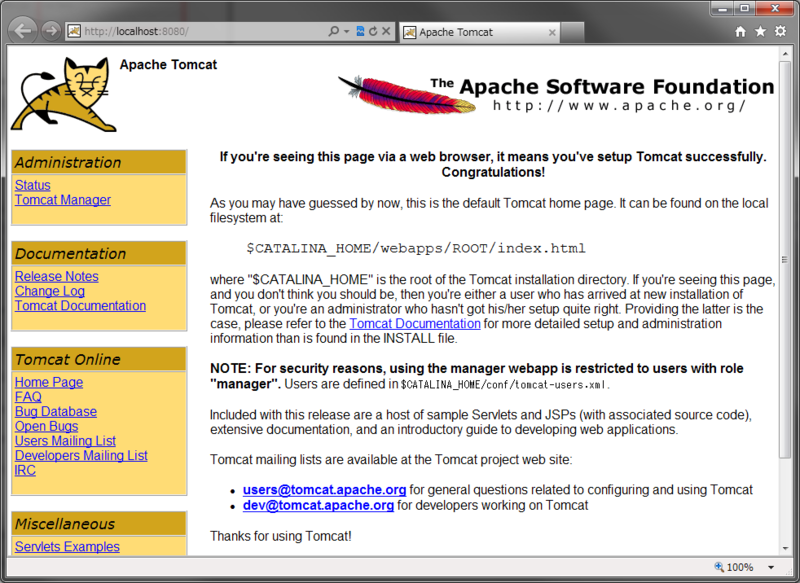The width and height of the screenshot is (800, 583).
Task: Click the Tomcat Online section header
Action: click(x=99, y=359)
